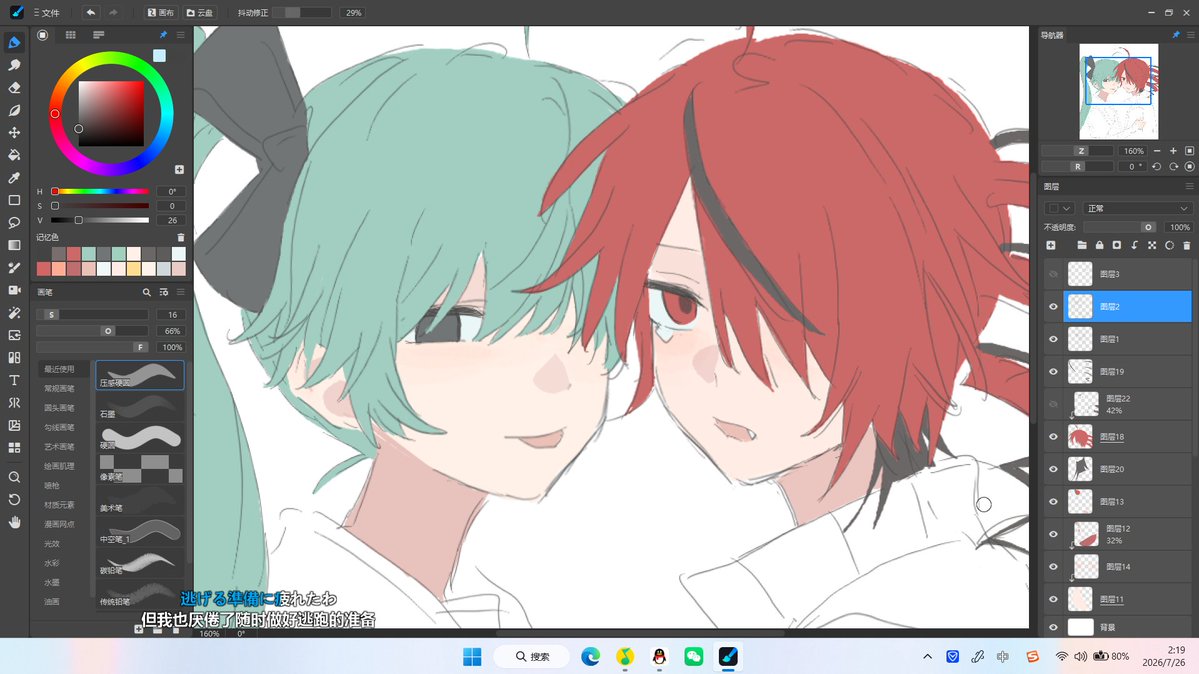This screenshot has height=674, width=1199.
Task: Zoom out with navigator minus button
Action: tap(1157, 151)
